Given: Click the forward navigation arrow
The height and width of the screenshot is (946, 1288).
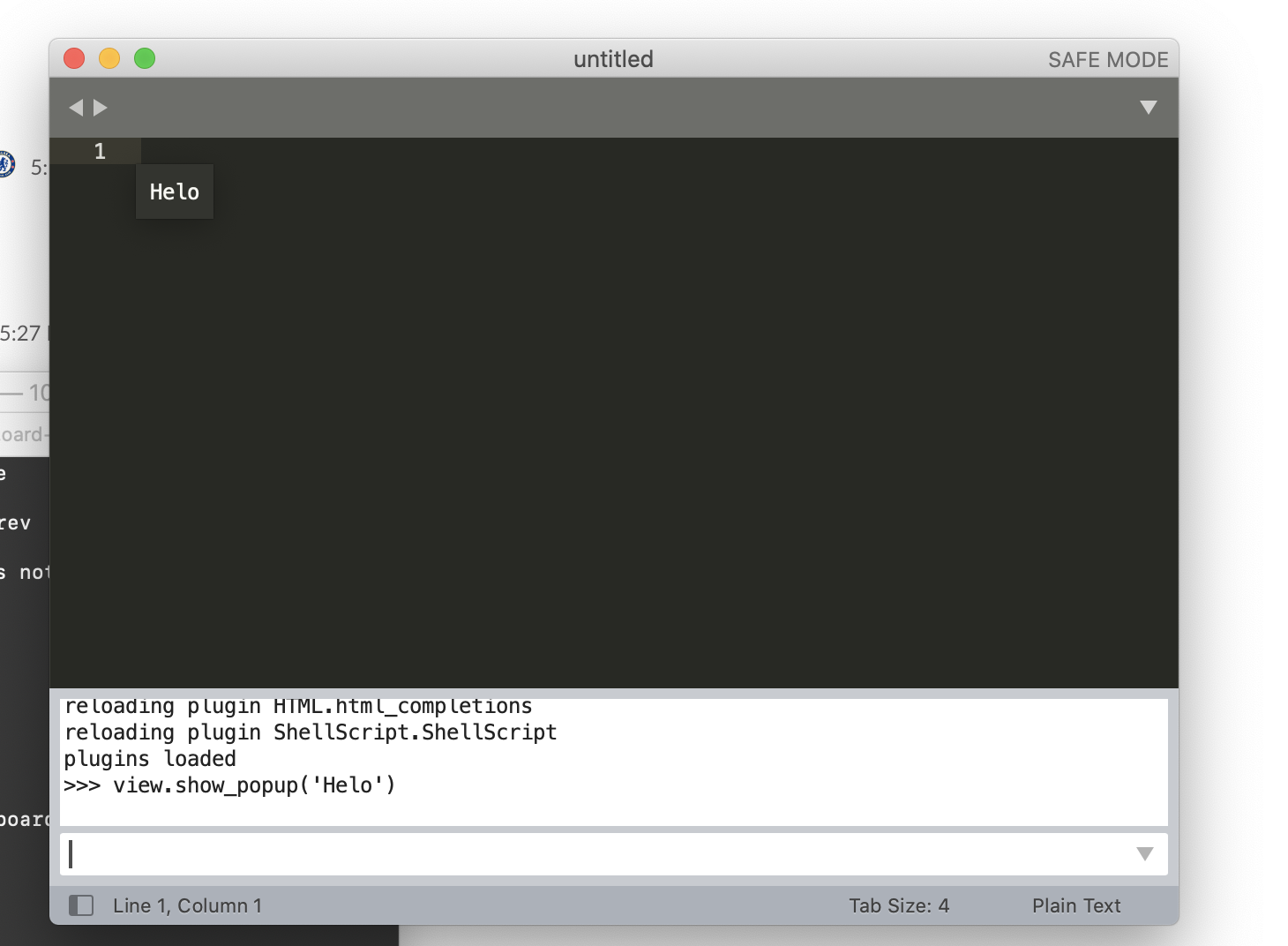Looking at the screenshot, I should pos(101,107).
